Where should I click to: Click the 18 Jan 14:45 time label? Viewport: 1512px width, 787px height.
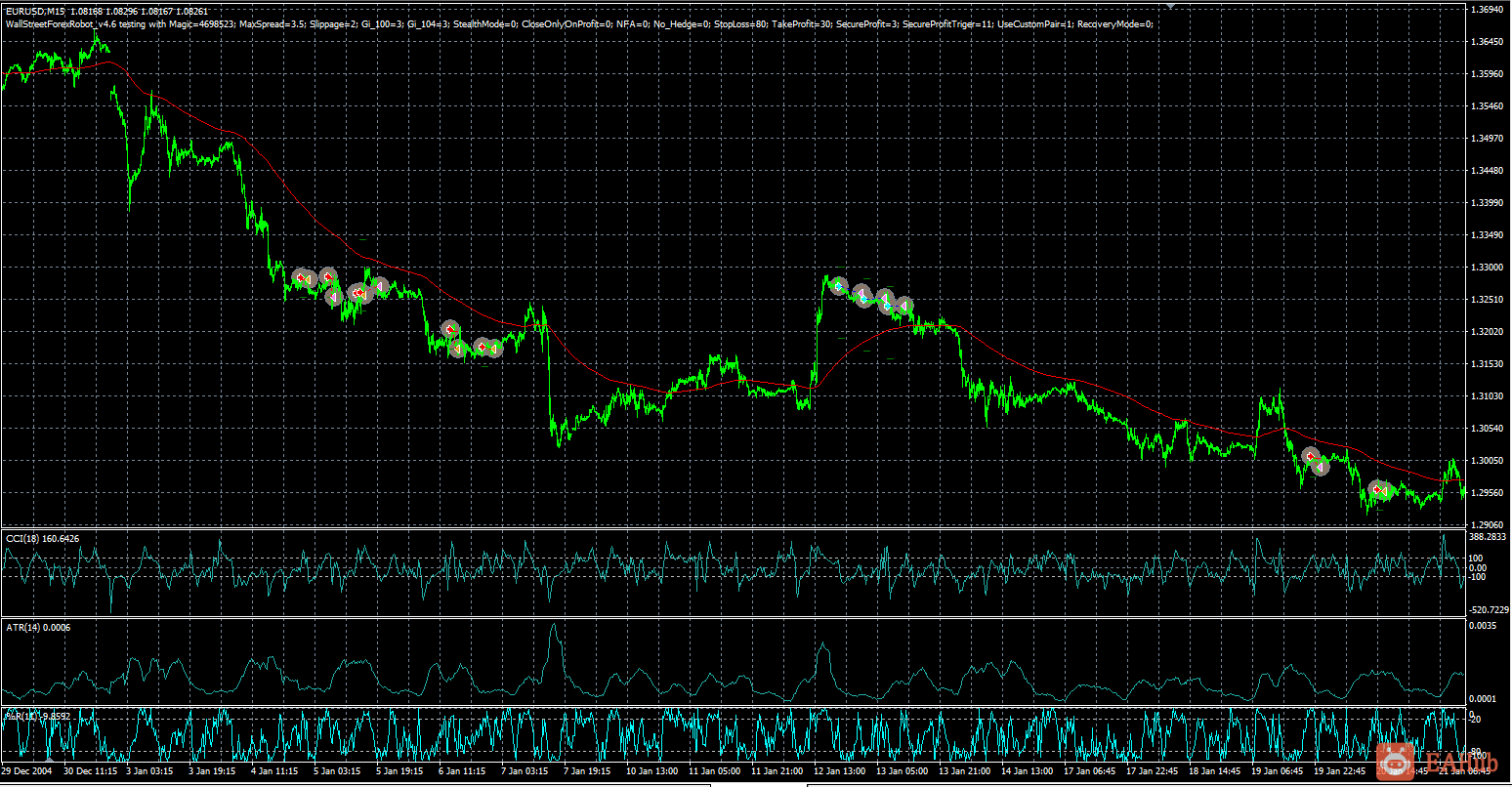coord(1214,770)
